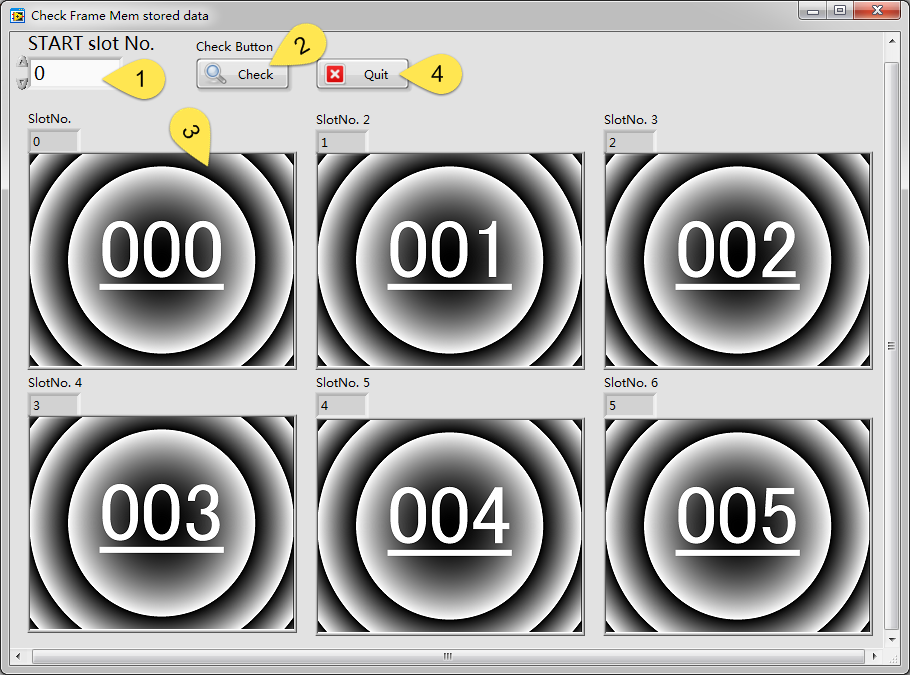Select the image labeled 005
The width and height of the screenshot is (910, 675).
pyautogui.click(x=738, y=524)
